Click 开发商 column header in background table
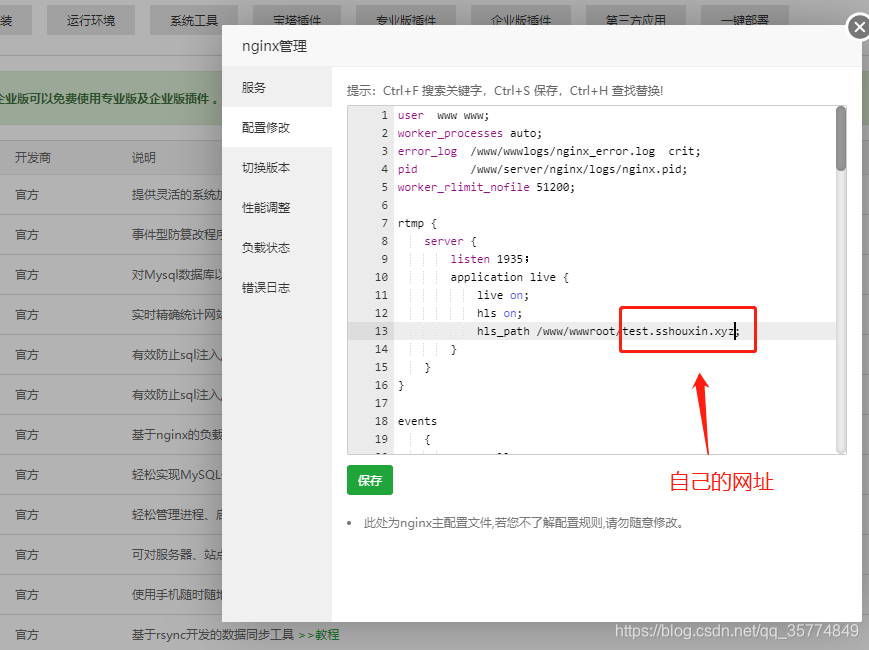The width and height of the screenshot is (869, 650). (x=33, y=157)
